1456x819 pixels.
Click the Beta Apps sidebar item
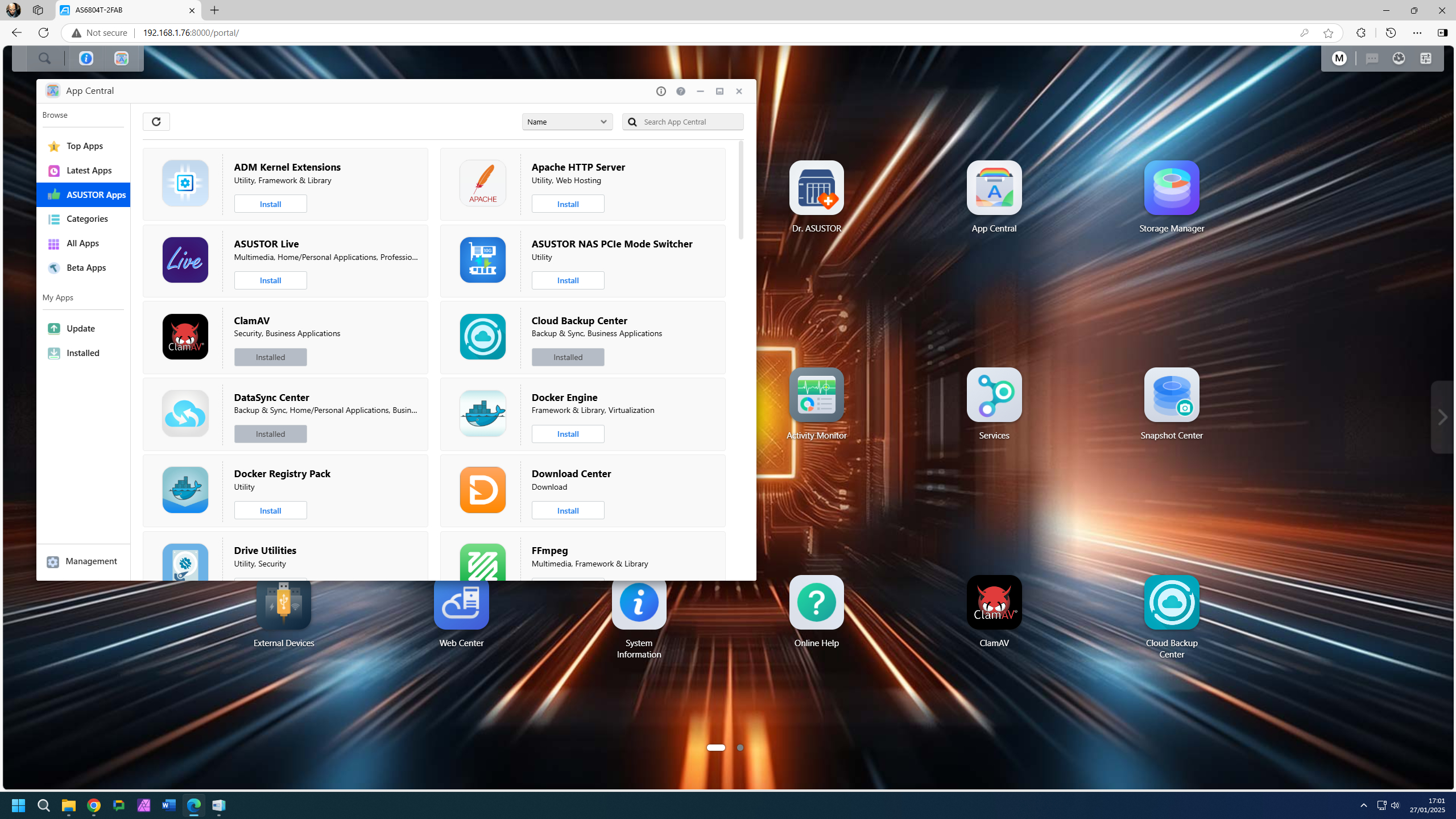point(86,267)
